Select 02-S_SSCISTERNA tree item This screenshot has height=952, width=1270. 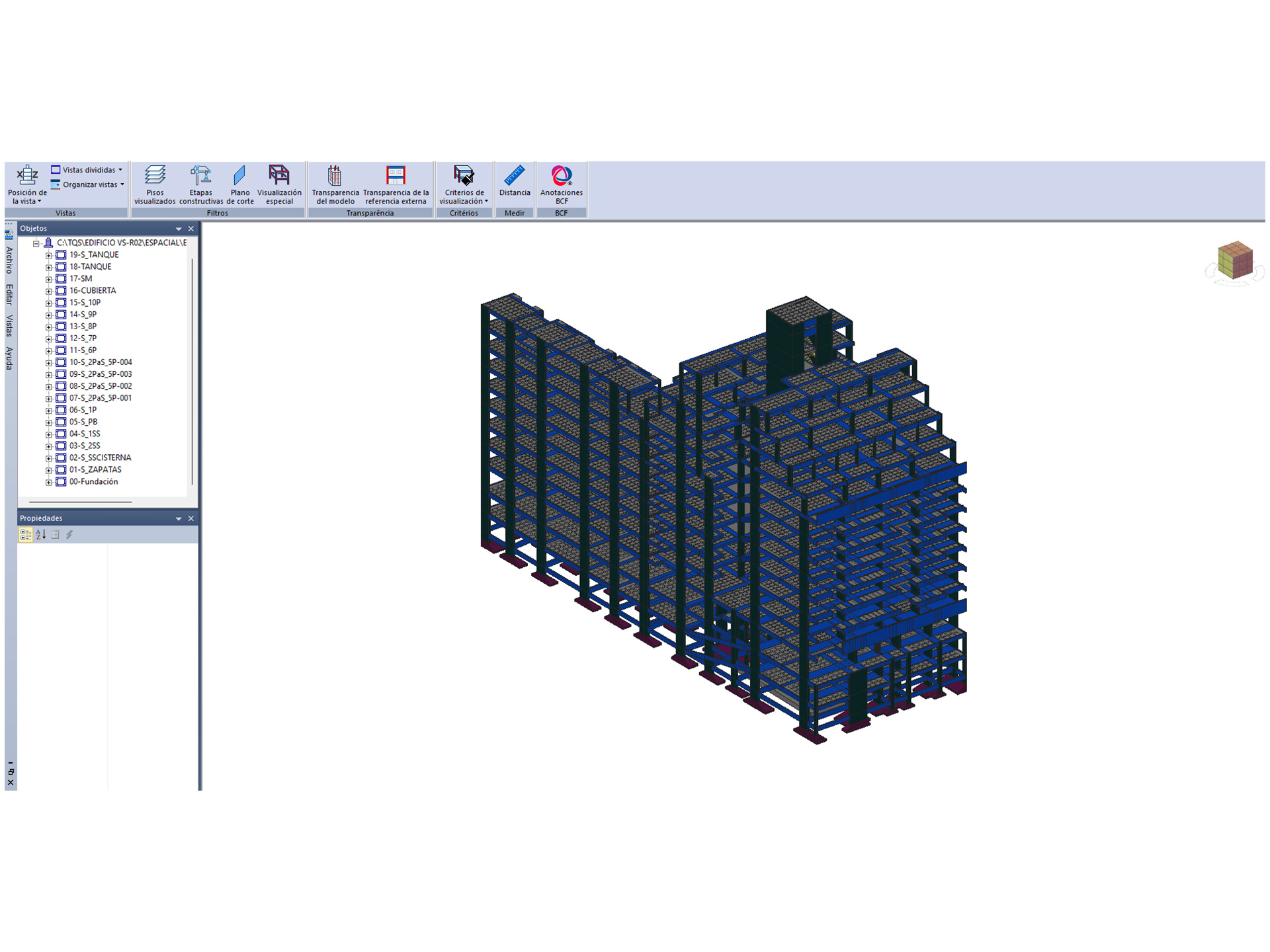100,457
